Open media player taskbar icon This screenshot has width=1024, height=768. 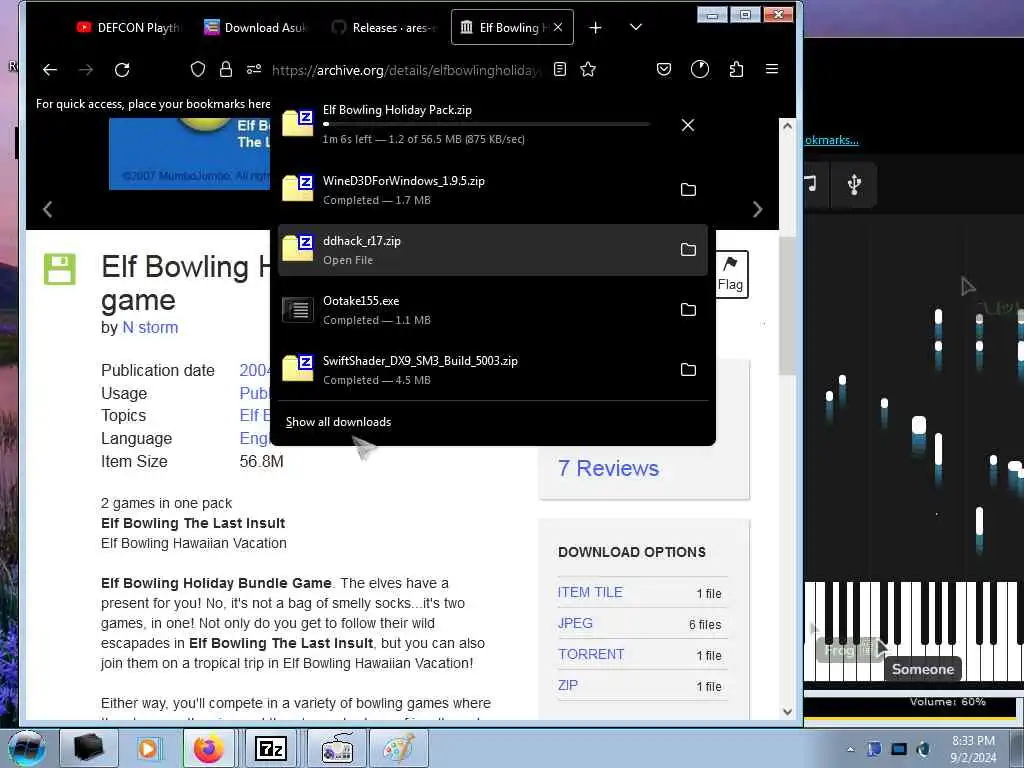pos(148,748)
